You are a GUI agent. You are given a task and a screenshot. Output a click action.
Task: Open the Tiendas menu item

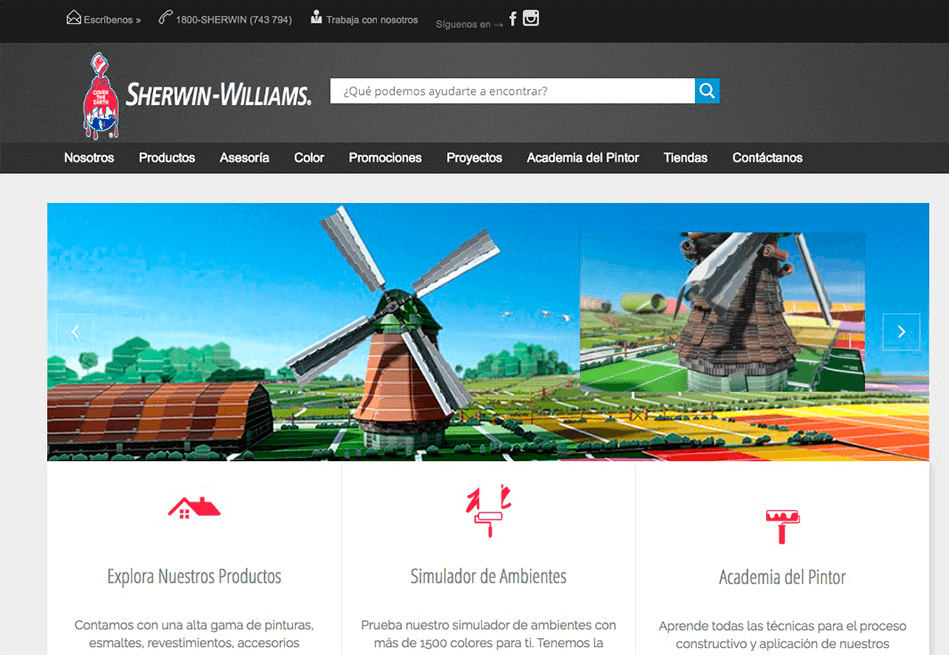685,158
